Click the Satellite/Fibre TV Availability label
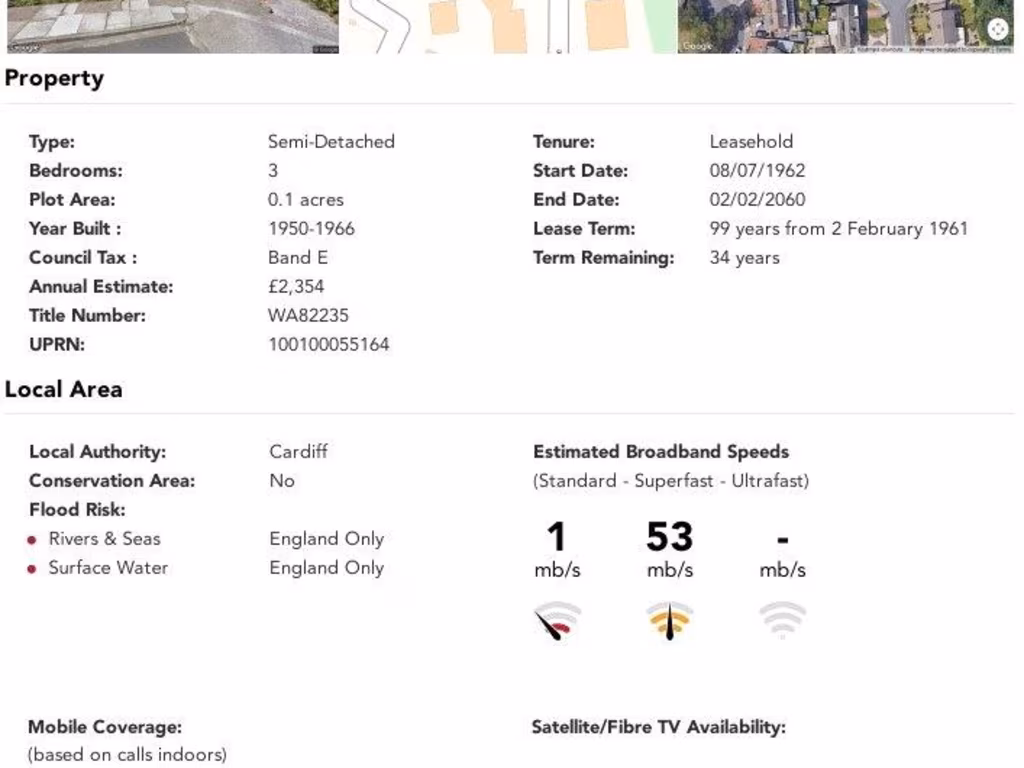Screen dimensions: 1024x768 pos(658,727)
